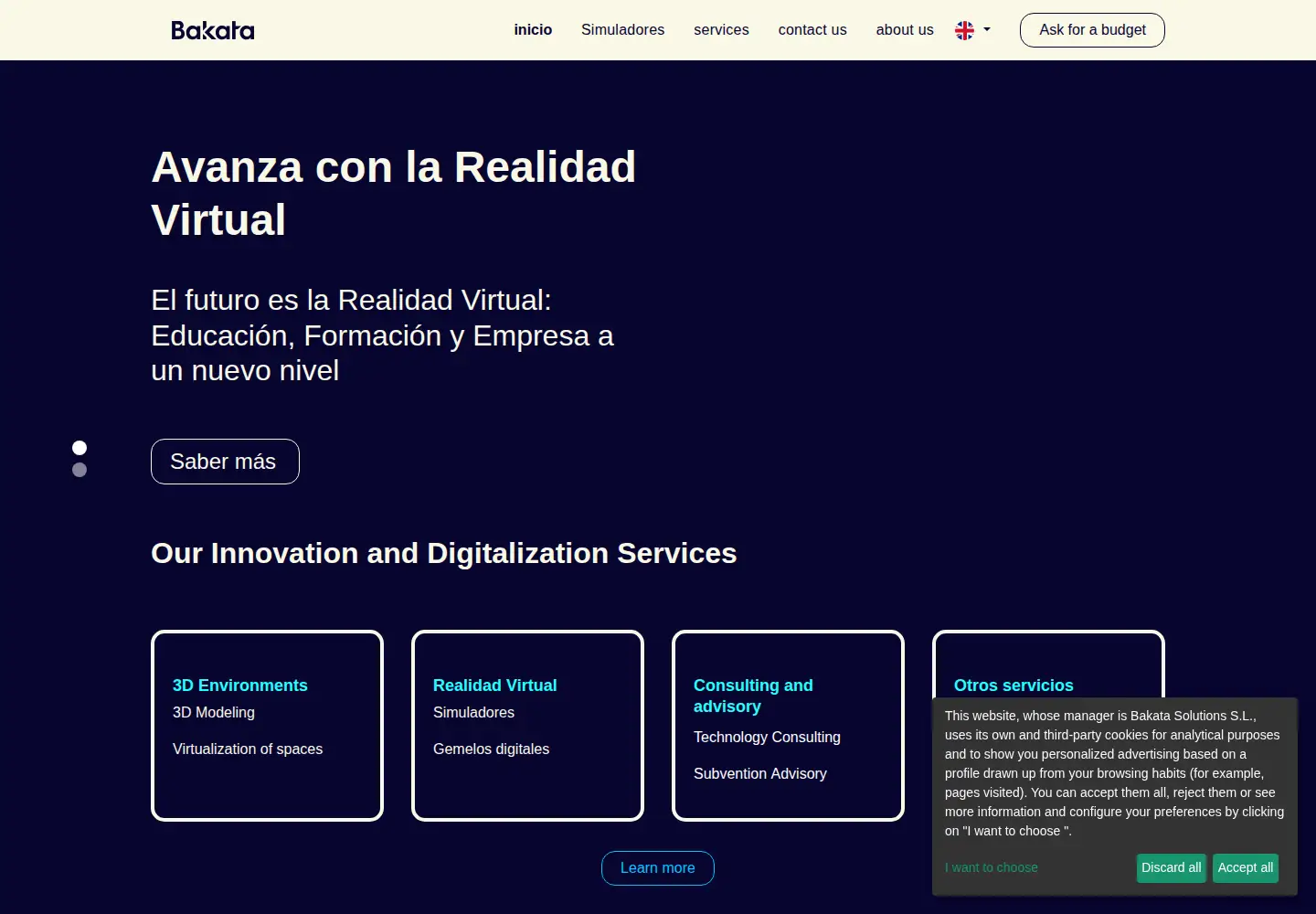The height and width of the screenshot is (914, 1316).
Task: Open the Subvention Advisory link
Action: point(760,774)
